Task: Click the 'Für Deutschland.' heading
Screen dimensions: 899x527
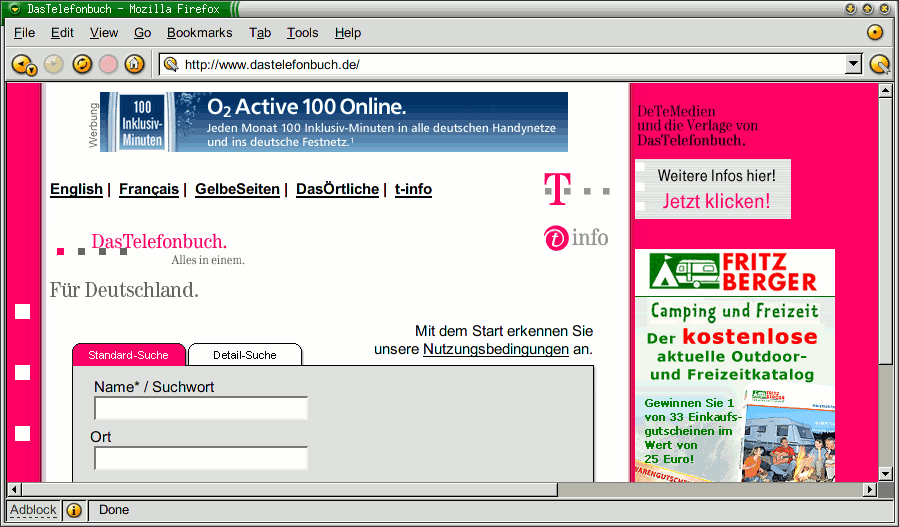Action: [x=124, y=290]
